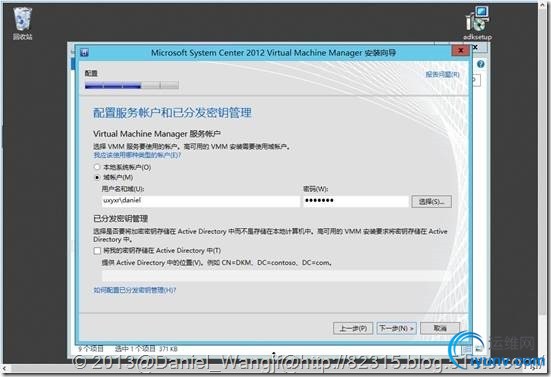Click the Next (N) > button
Viewport: 551px width, 377px height.
point(396,328)
